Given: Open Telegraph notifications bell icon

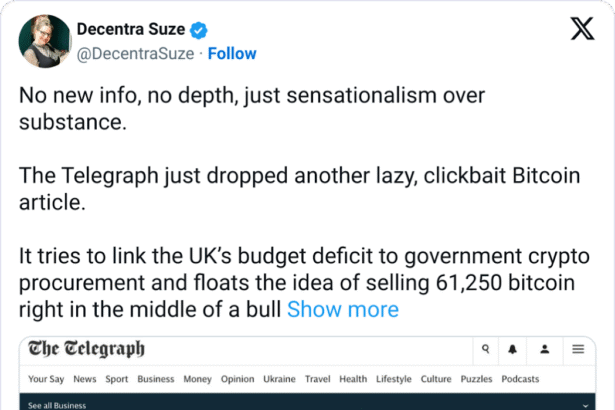Looking at the screenshot, I should click(x=515, y=350).
